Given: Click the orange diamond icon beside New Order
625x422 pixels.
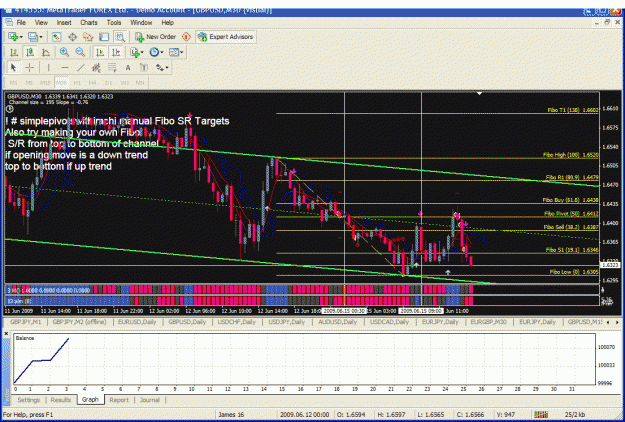Looking at the screenshot, I should click(186, 37).
